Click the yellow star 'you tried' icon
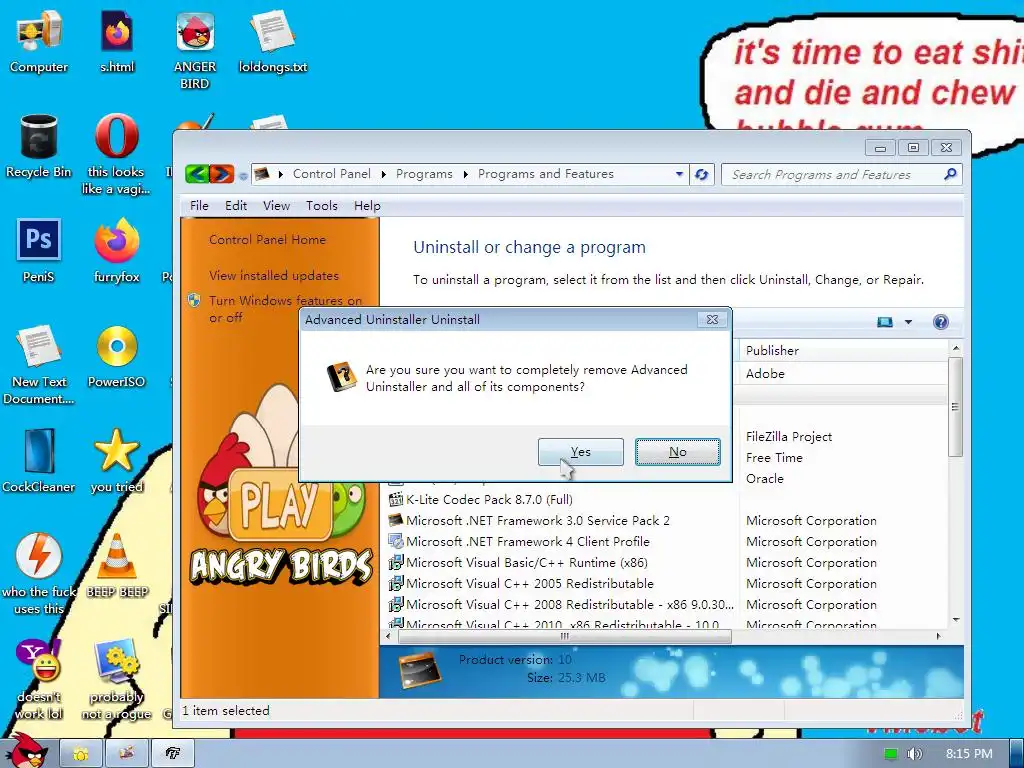The height and width of the screenshot is (768, 1024). (117, 460)
